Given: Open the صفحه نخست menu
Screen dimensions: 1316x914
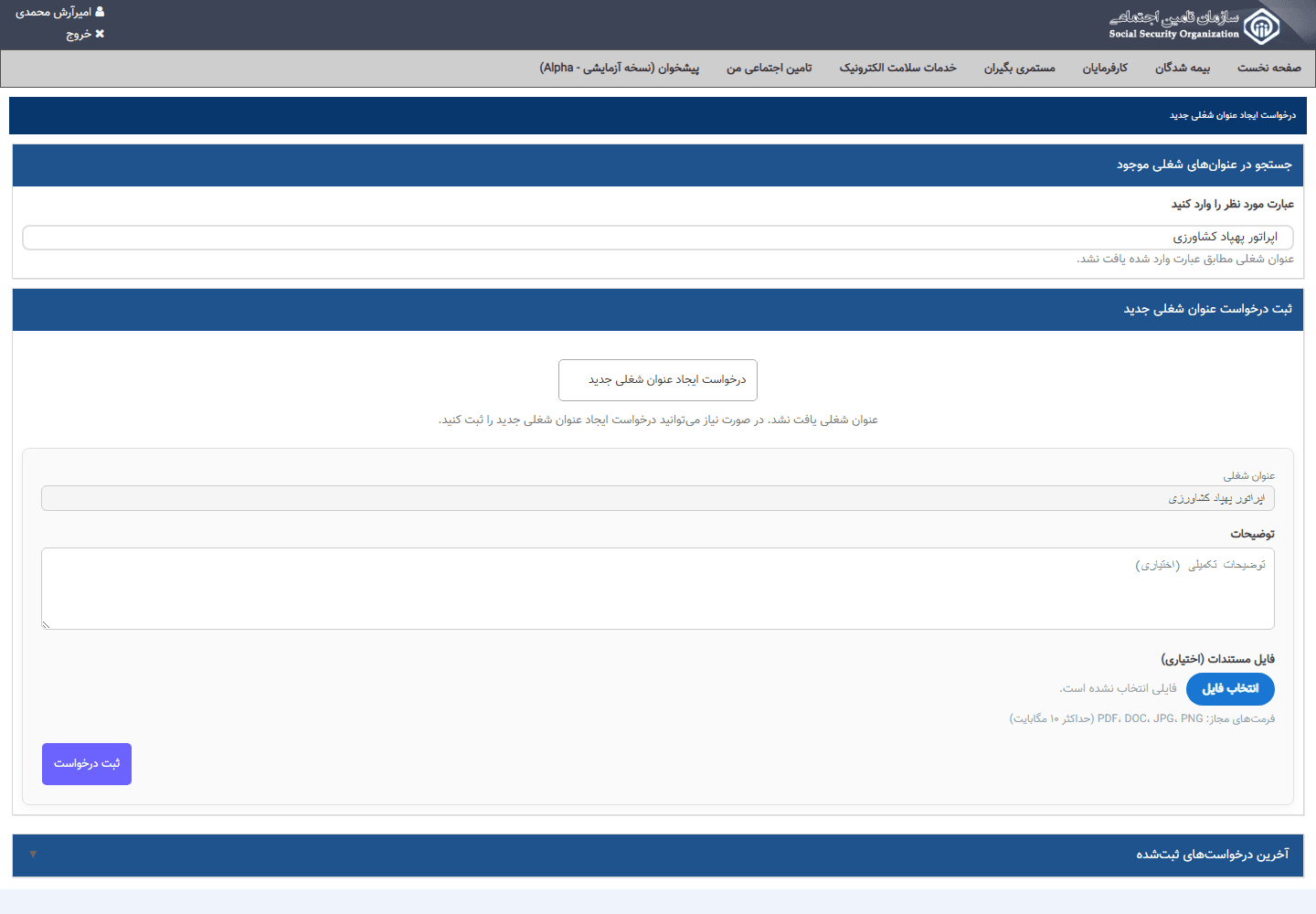Looking at the screenshot, I should coord(1269,69).
